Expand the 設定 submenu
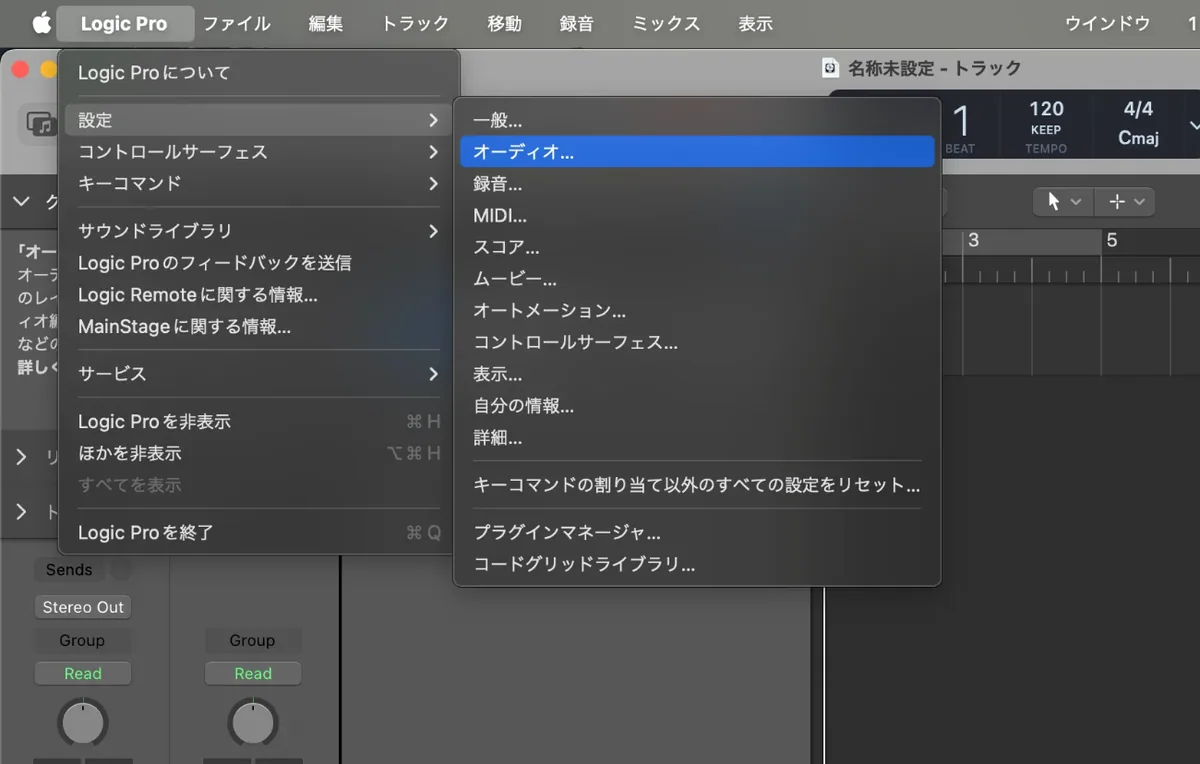The height and width of the screenshot is (764, 1200). 259,120
